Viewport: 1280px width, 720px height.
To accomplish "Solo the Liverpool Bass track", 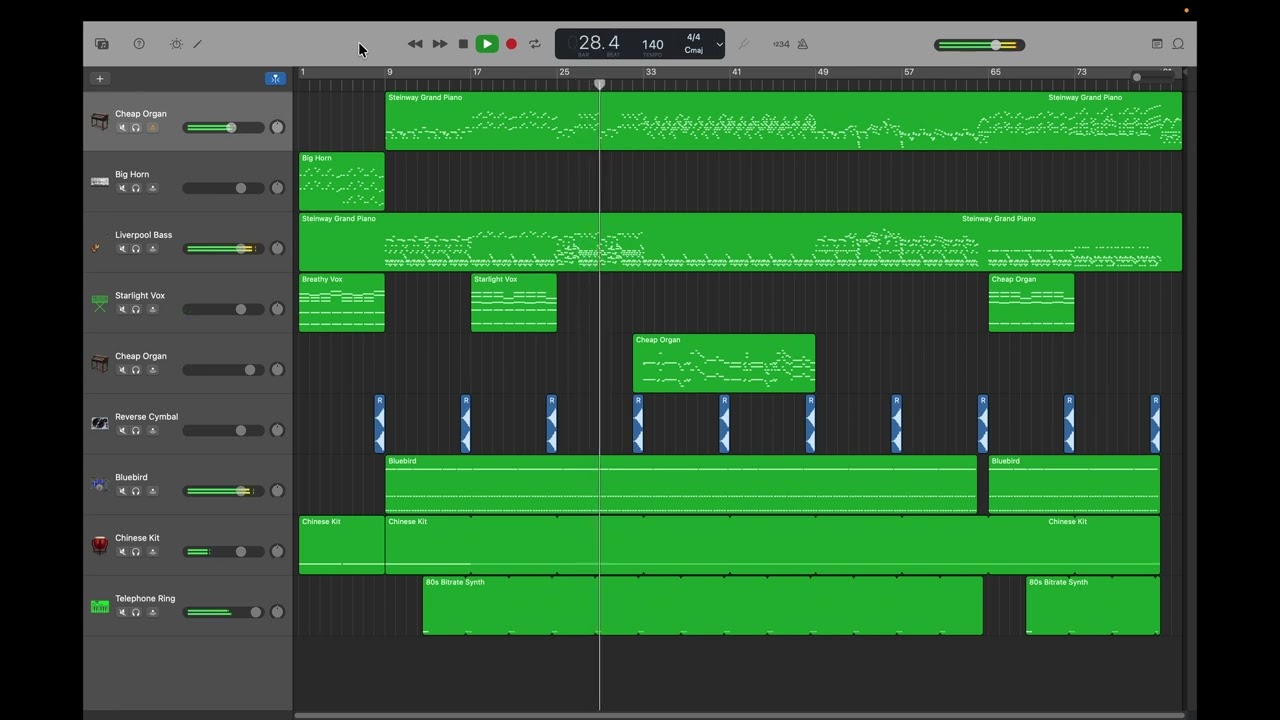I will pyautogui.click(x=136, y=249).
